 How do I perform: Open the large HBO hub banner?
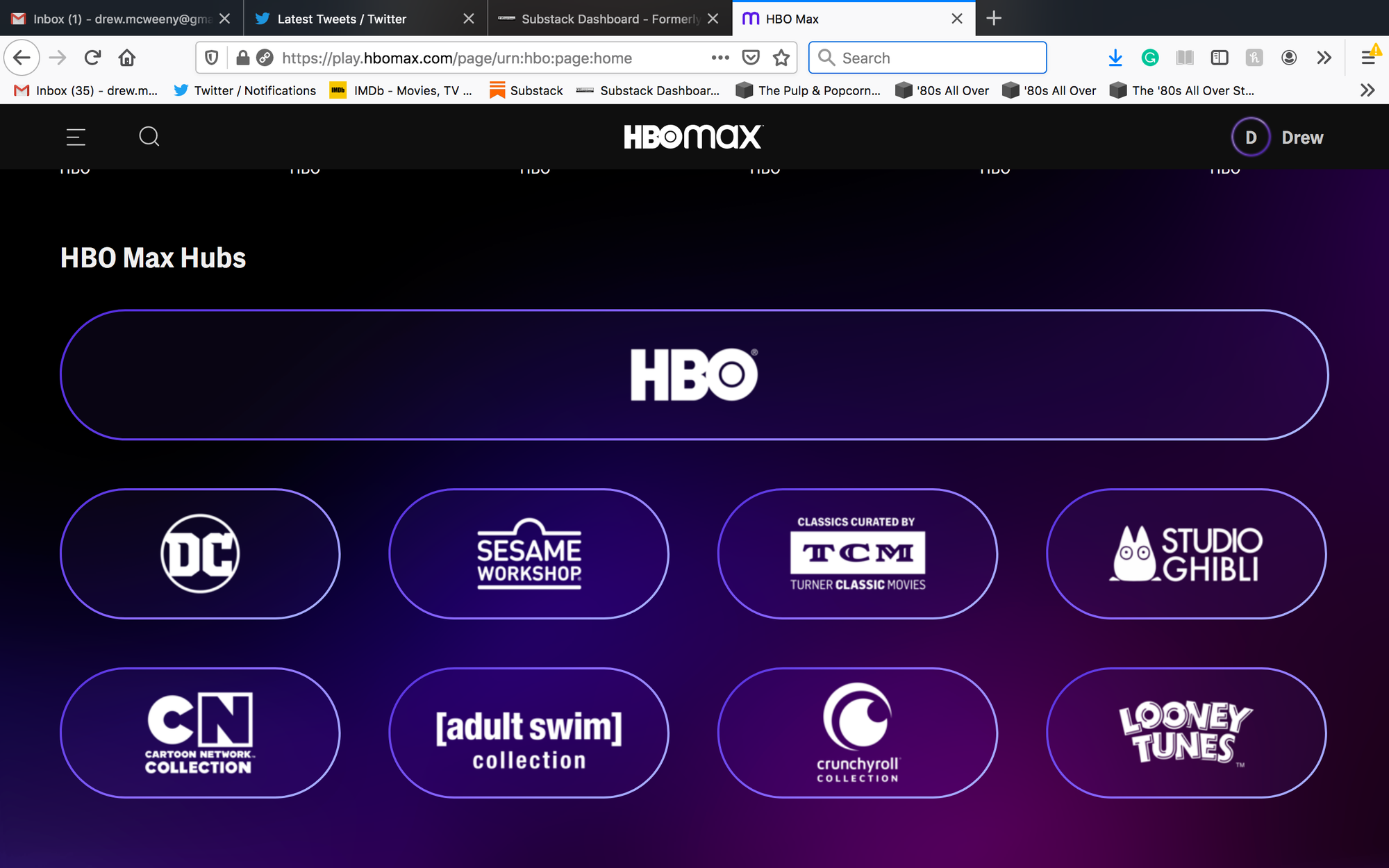click(694, 375)
